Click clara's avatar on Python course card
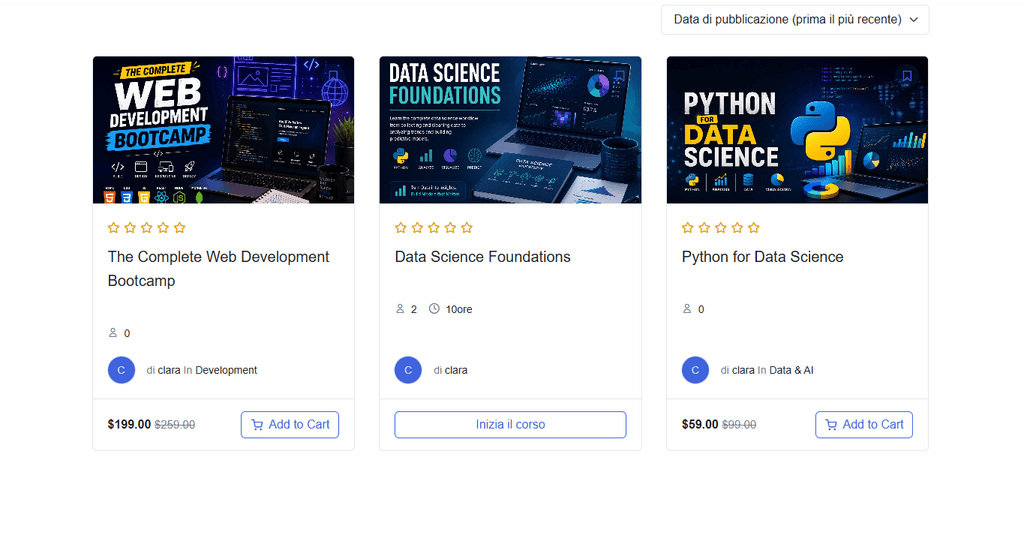 click(x=696, y=370)
